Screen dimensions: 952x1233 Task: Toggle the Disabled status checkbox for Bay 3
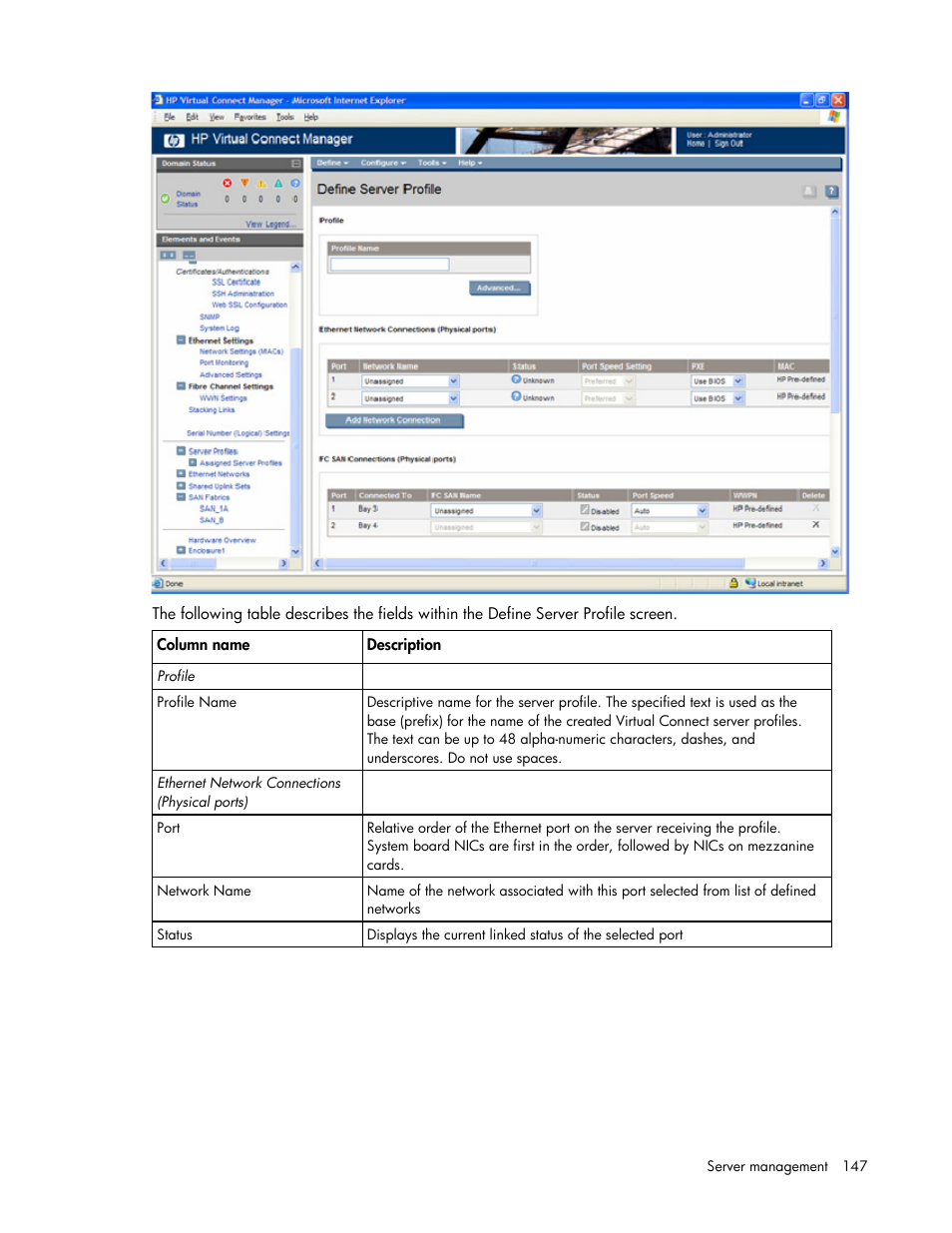click(585, 510)
